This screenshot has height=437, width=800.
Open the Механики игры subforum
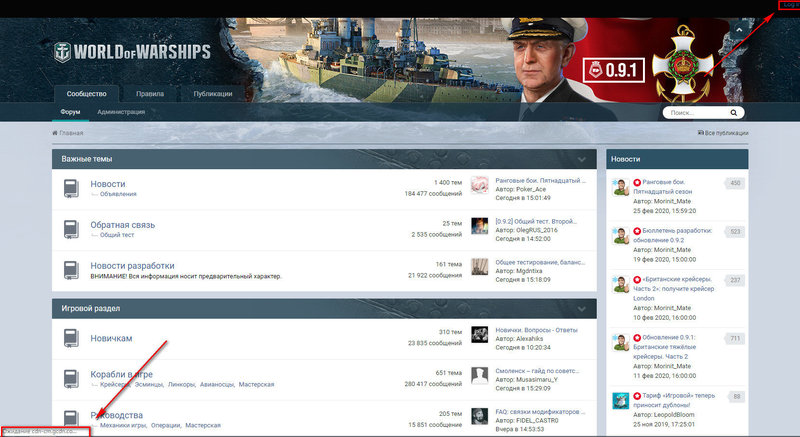pos(123,425)
